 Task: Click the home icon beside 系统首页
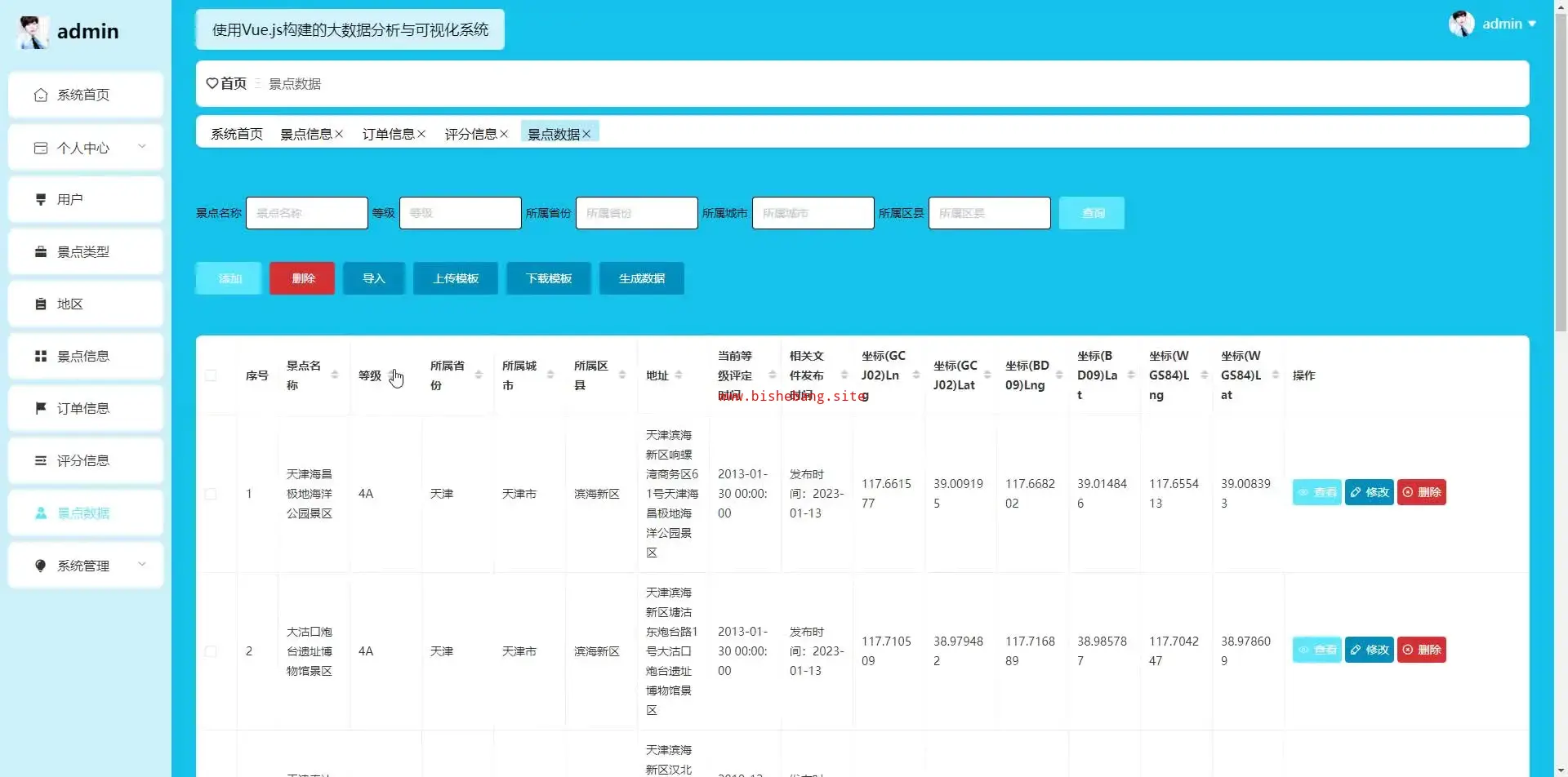coord(41,95)
